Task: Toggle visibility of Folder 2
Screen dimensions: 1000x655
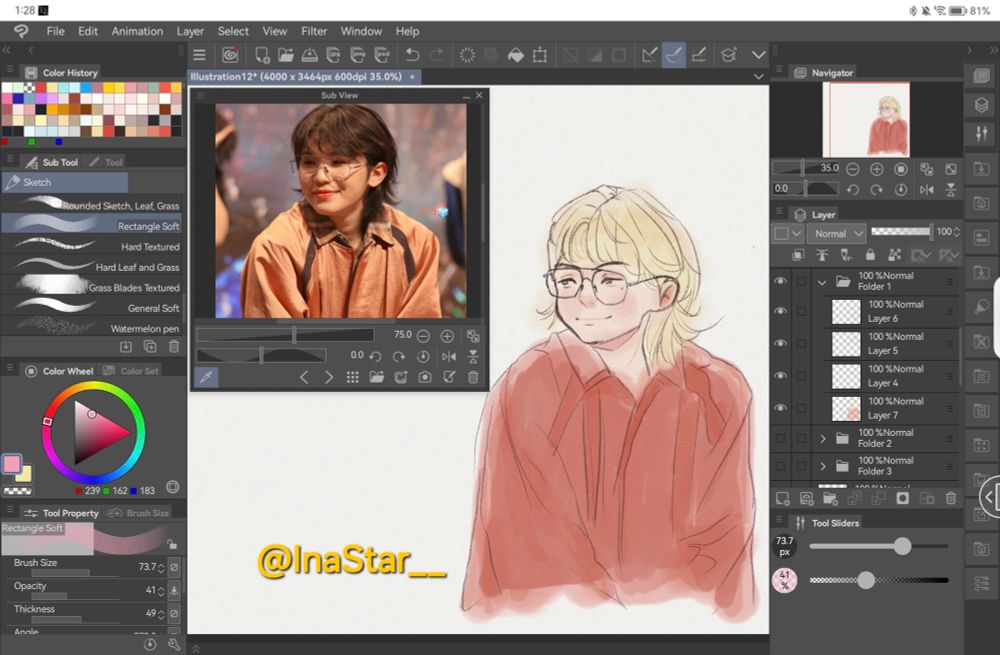Action: 782,440
